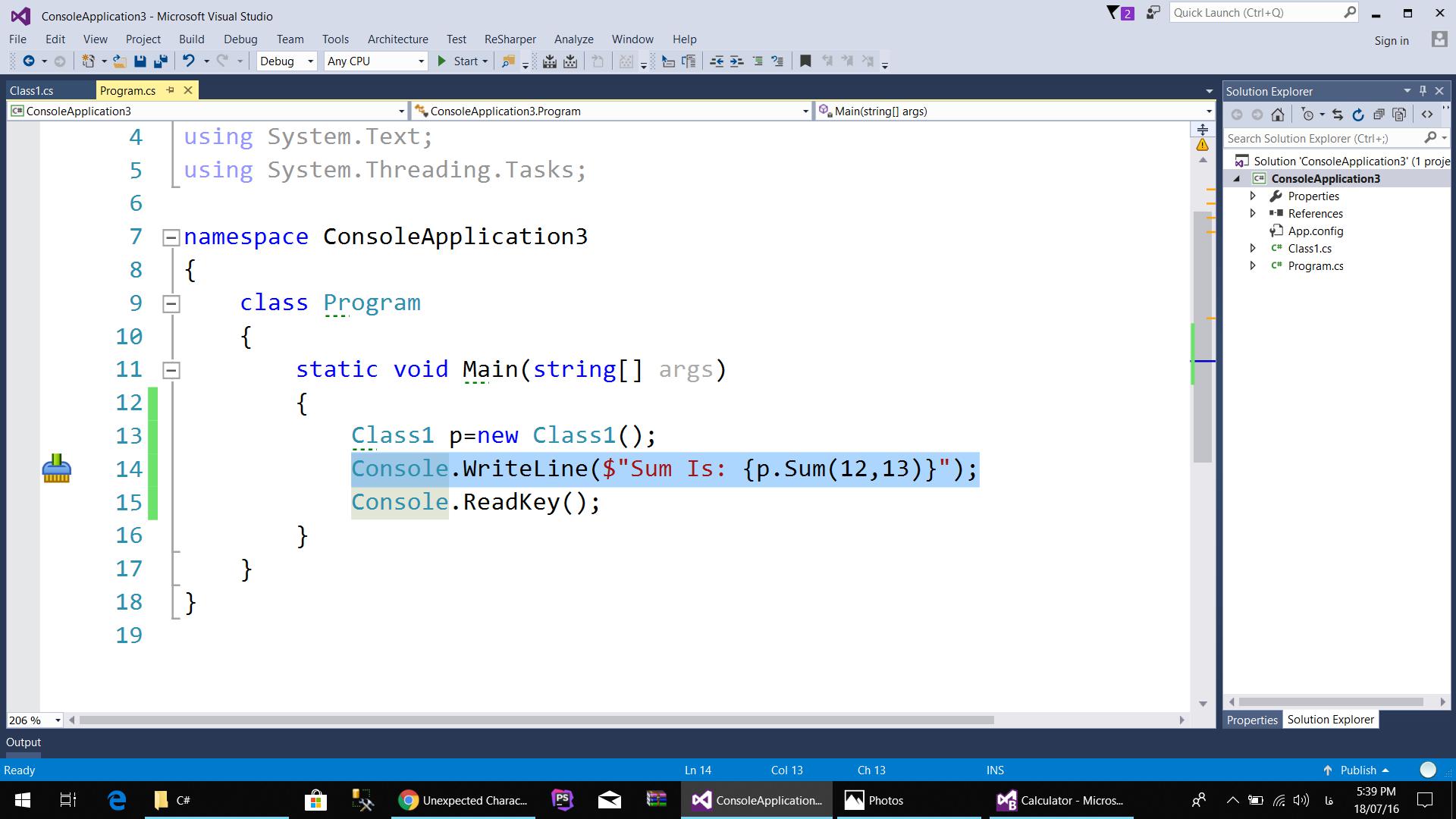Open the Start button options arrow
The height and width of the screenshot is (819, 1456).
[485, 61]
